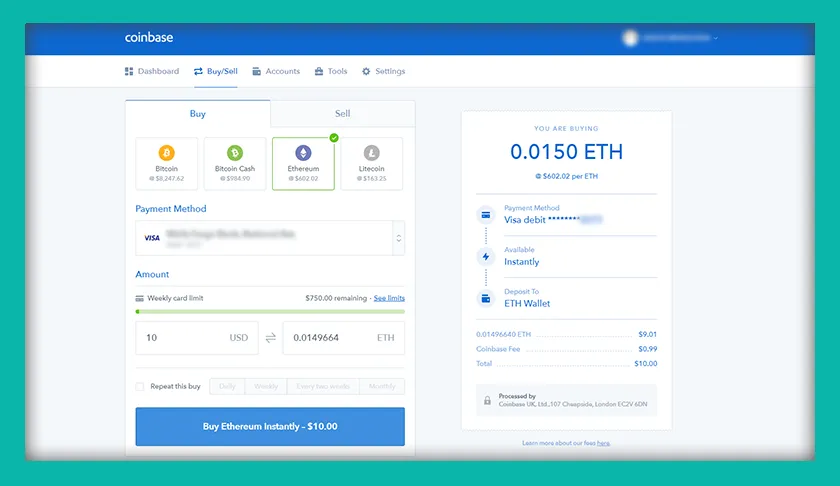
Task: Select the Bitcoin Cash card at $984.90
Action: [235, 163]
